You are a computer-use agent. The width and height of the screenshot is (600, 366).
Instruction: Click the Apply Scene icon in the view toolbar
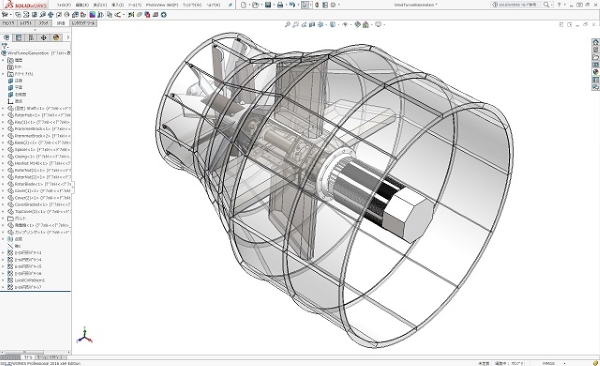366,25
